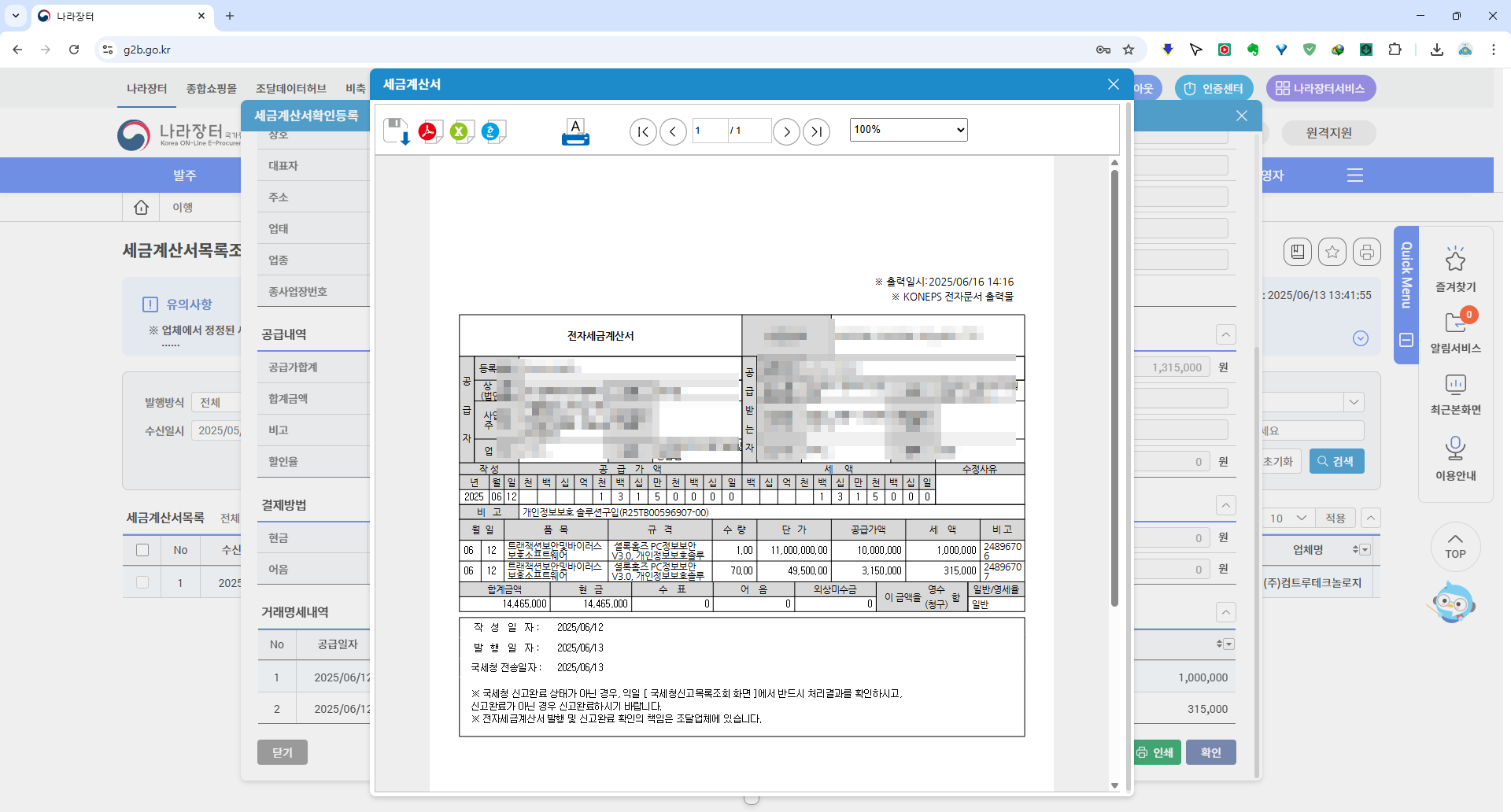Export the invoice as Hangul HWP file

493,131
